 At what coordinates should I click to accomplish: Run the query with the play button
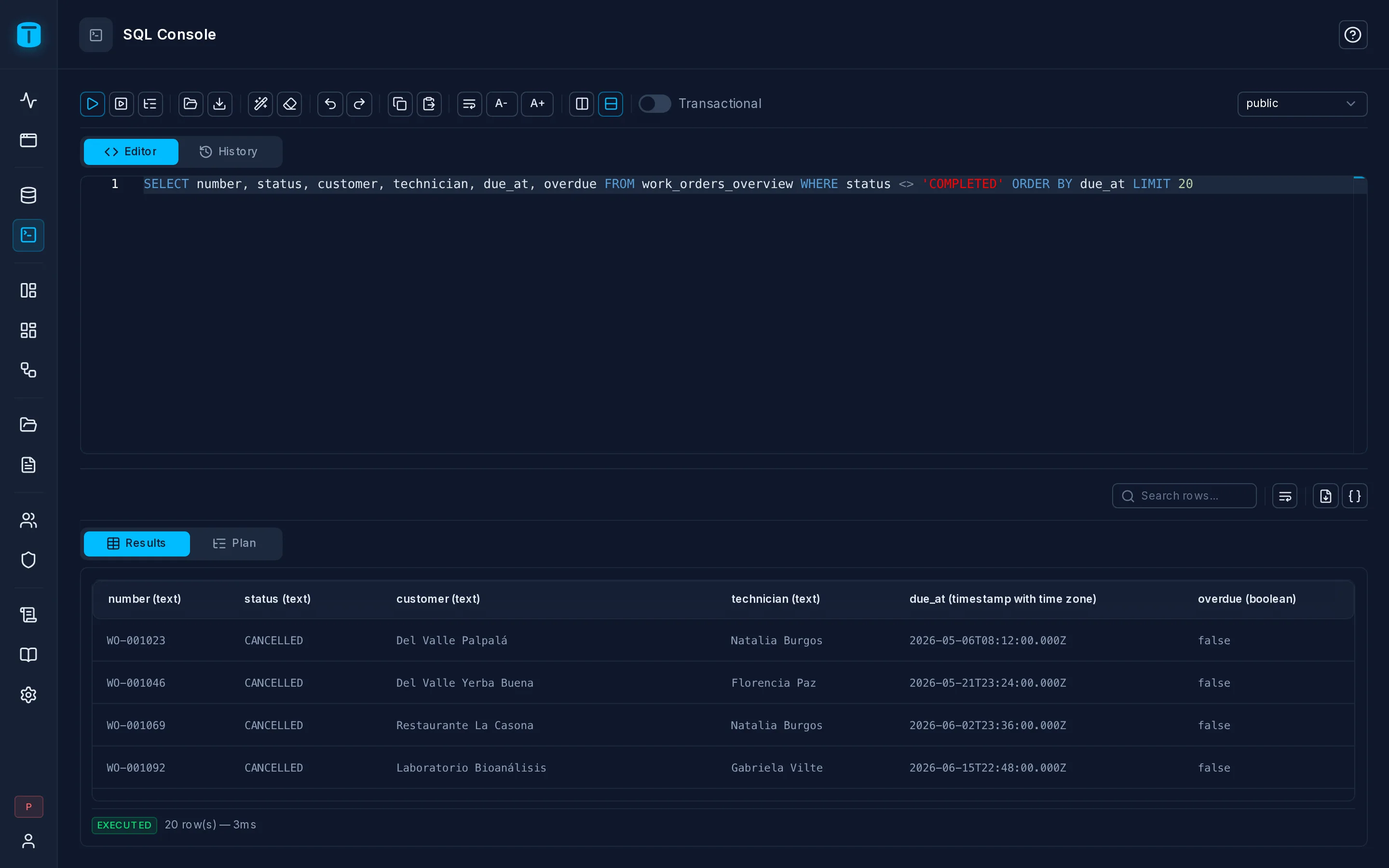pos(93,104)
